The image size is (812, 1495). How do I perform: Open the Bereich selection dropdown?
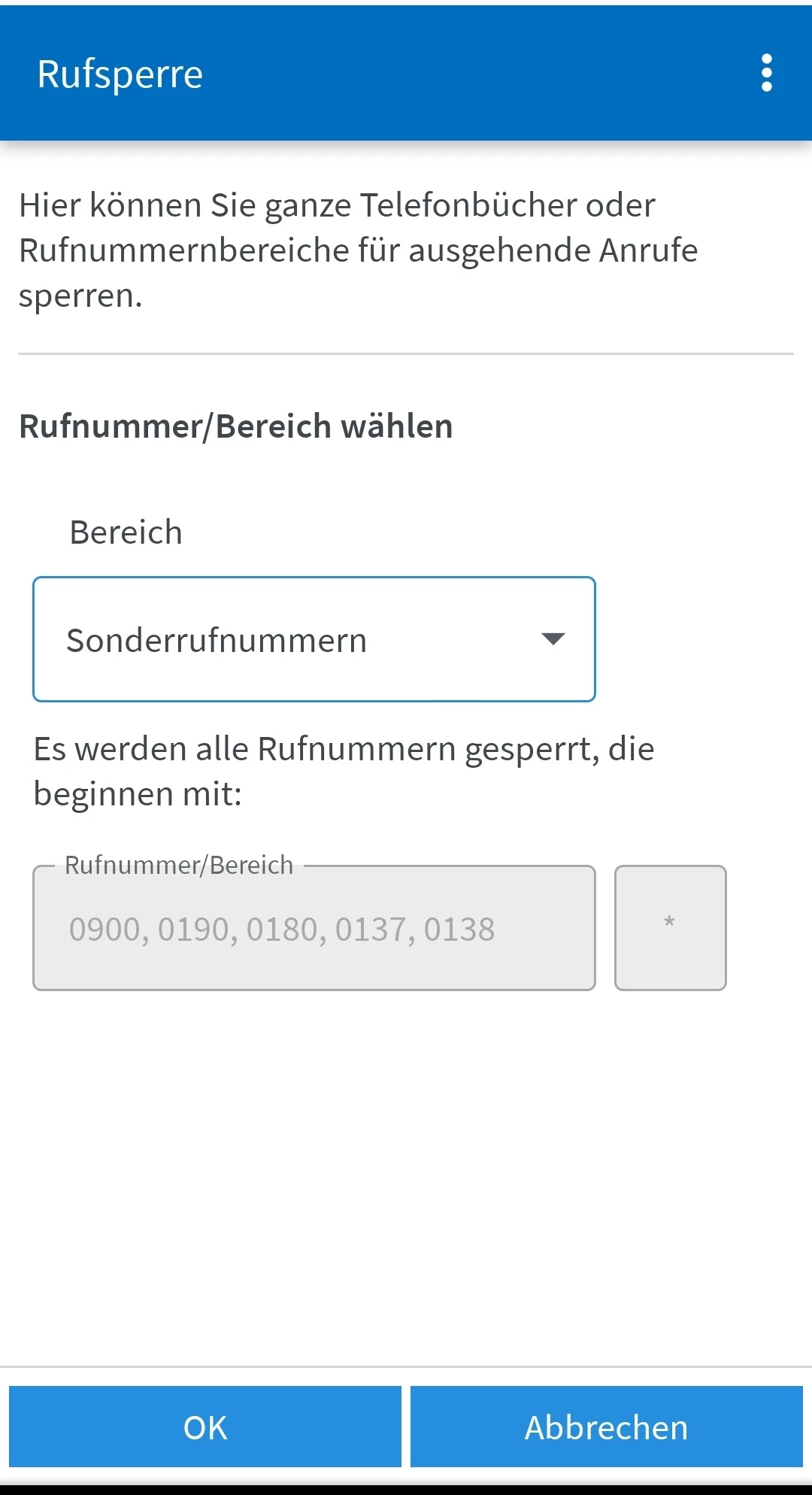pyautogui.click(x=314, y=639)
